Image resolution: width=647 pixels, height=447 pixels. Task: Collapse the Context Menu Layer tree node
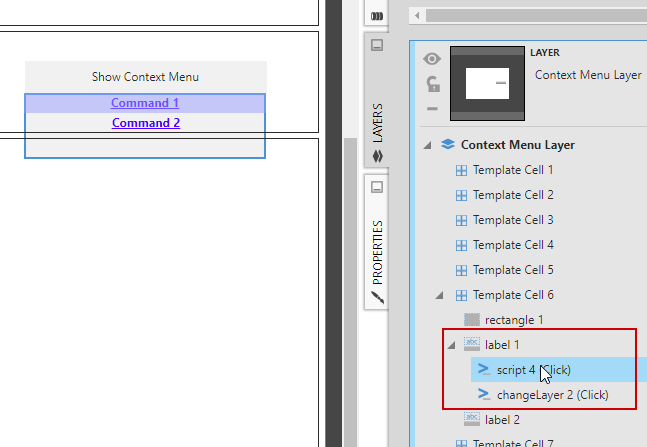click(427, 145)
